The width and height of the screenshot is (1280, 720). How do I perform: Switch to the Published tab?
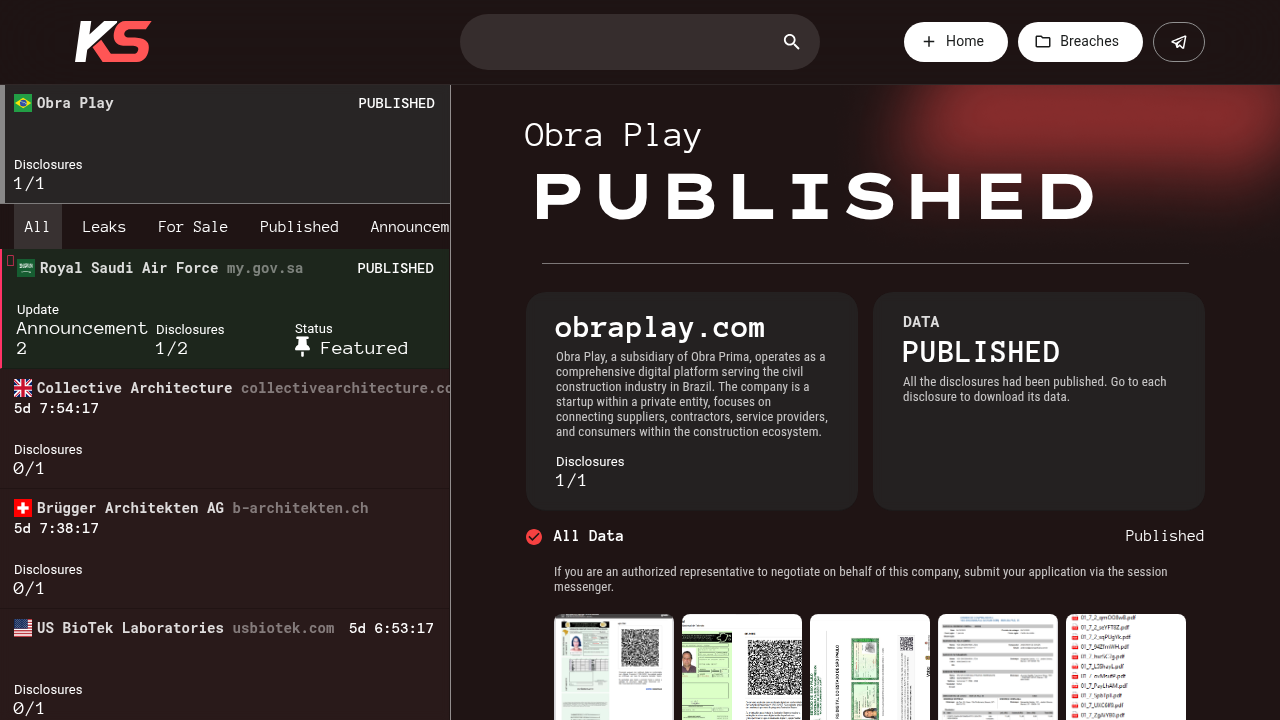pyautogui.click(x=299, y=227)
